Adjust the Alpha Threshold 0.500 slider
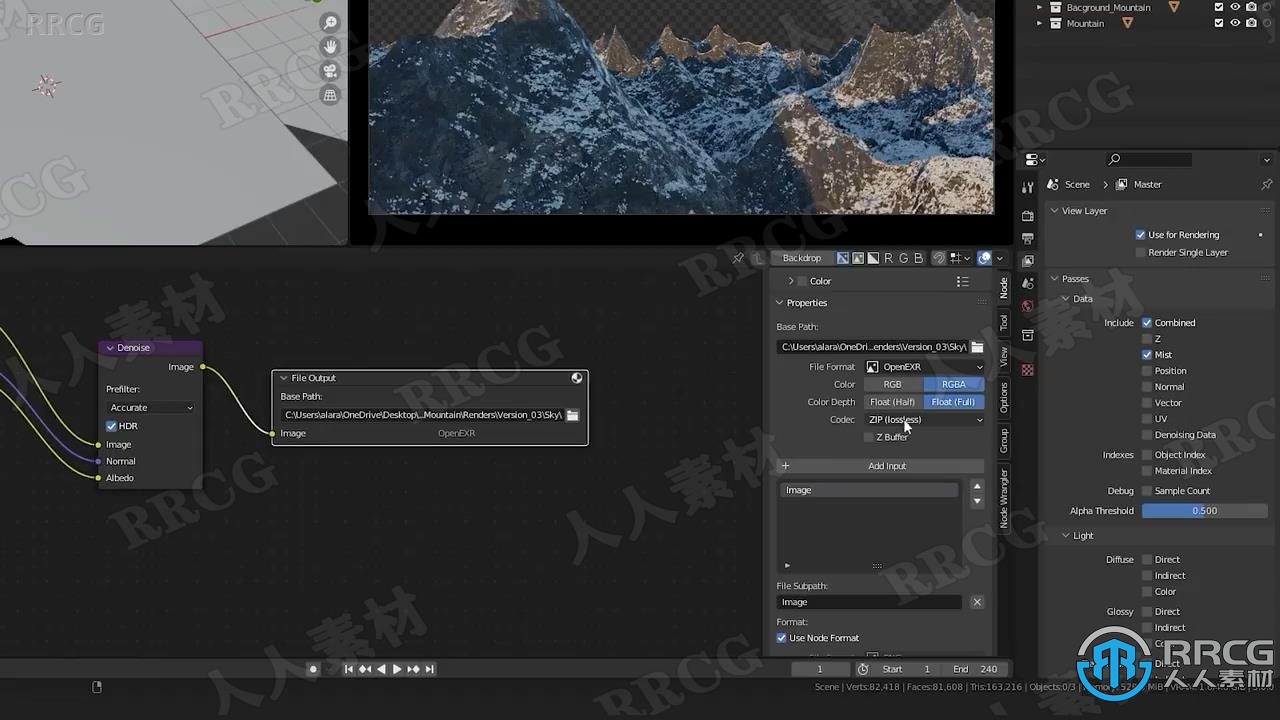This screenshot has width=1280, height=720. click(1204, 511)
